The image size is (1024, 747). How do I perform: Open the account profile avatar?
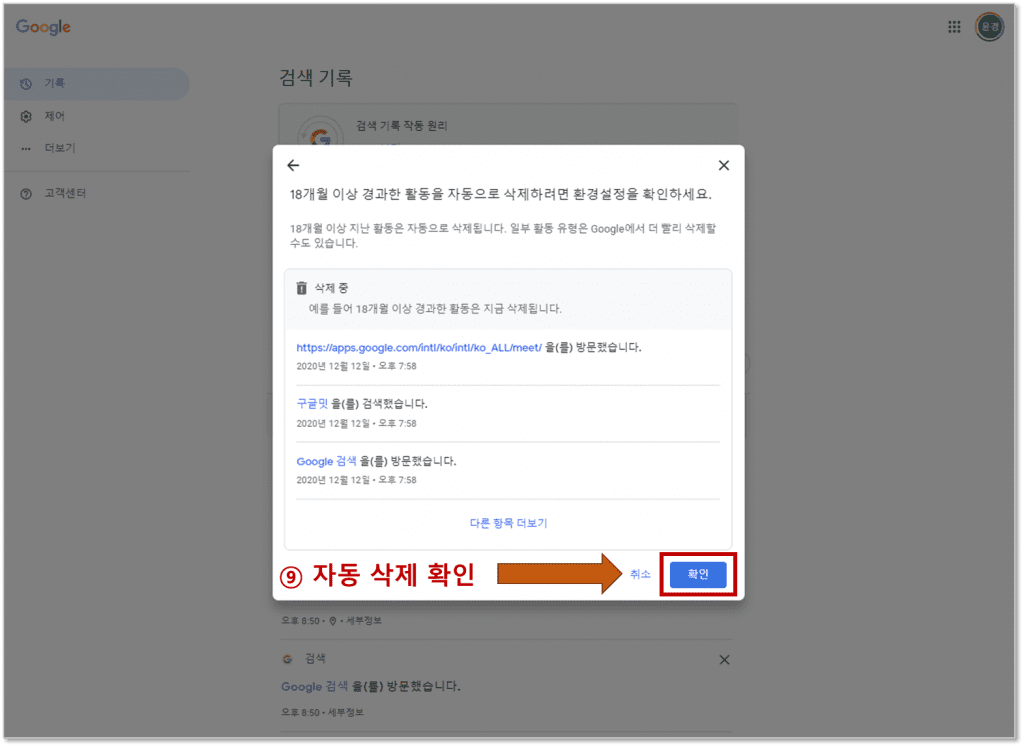990,27
